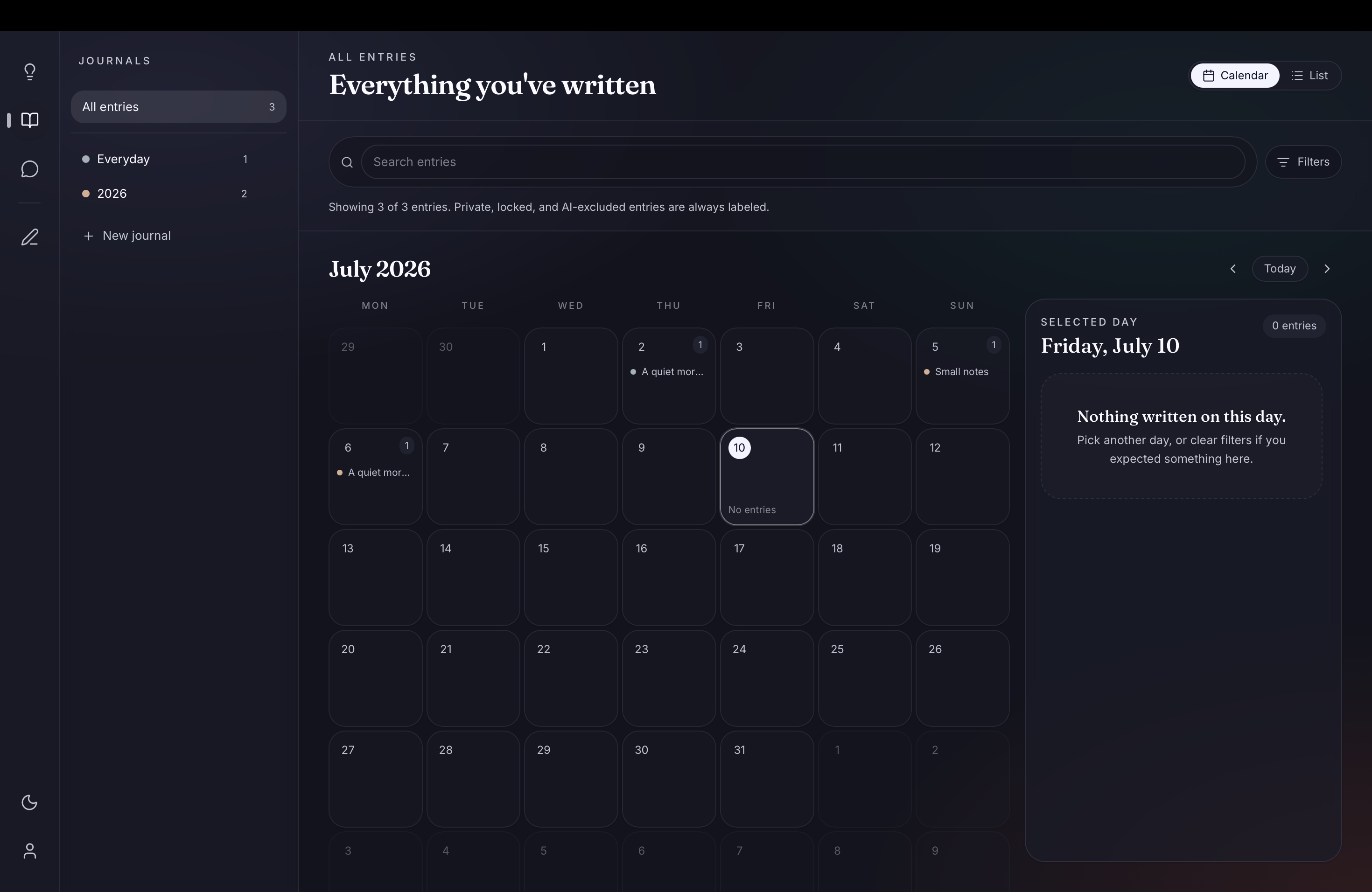Select July 26 in the calendar
The image size is (1372, 892).
[962, 678]
